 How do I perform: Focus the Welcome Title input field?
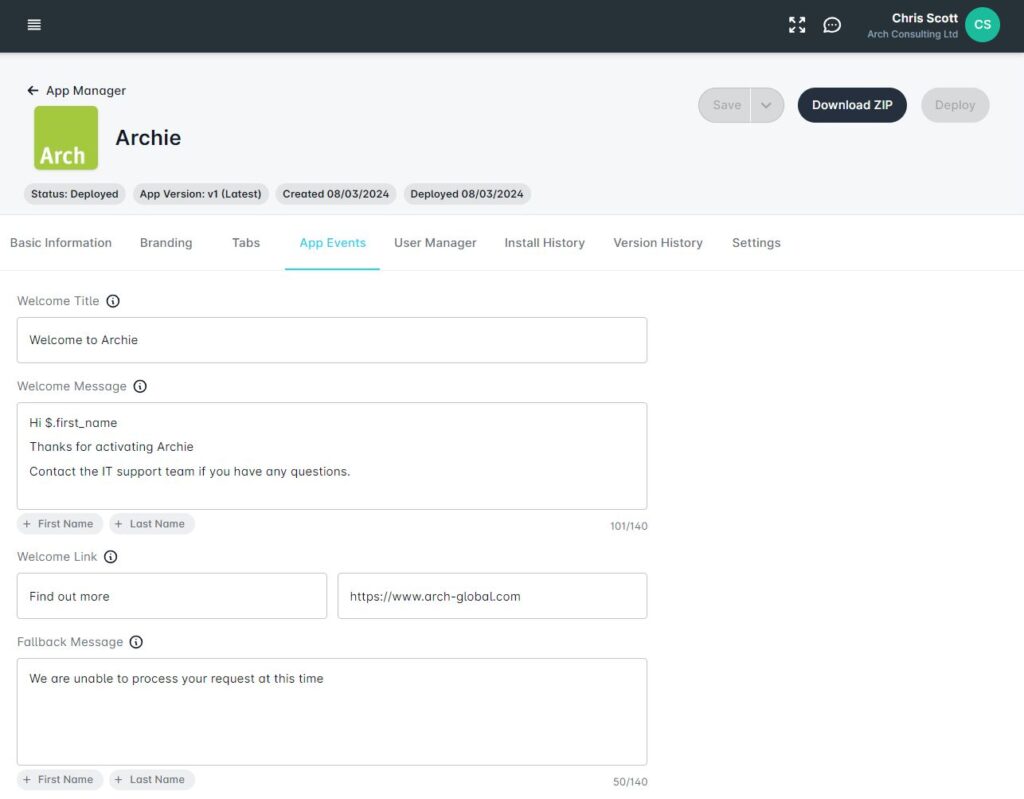coord(332,340)
